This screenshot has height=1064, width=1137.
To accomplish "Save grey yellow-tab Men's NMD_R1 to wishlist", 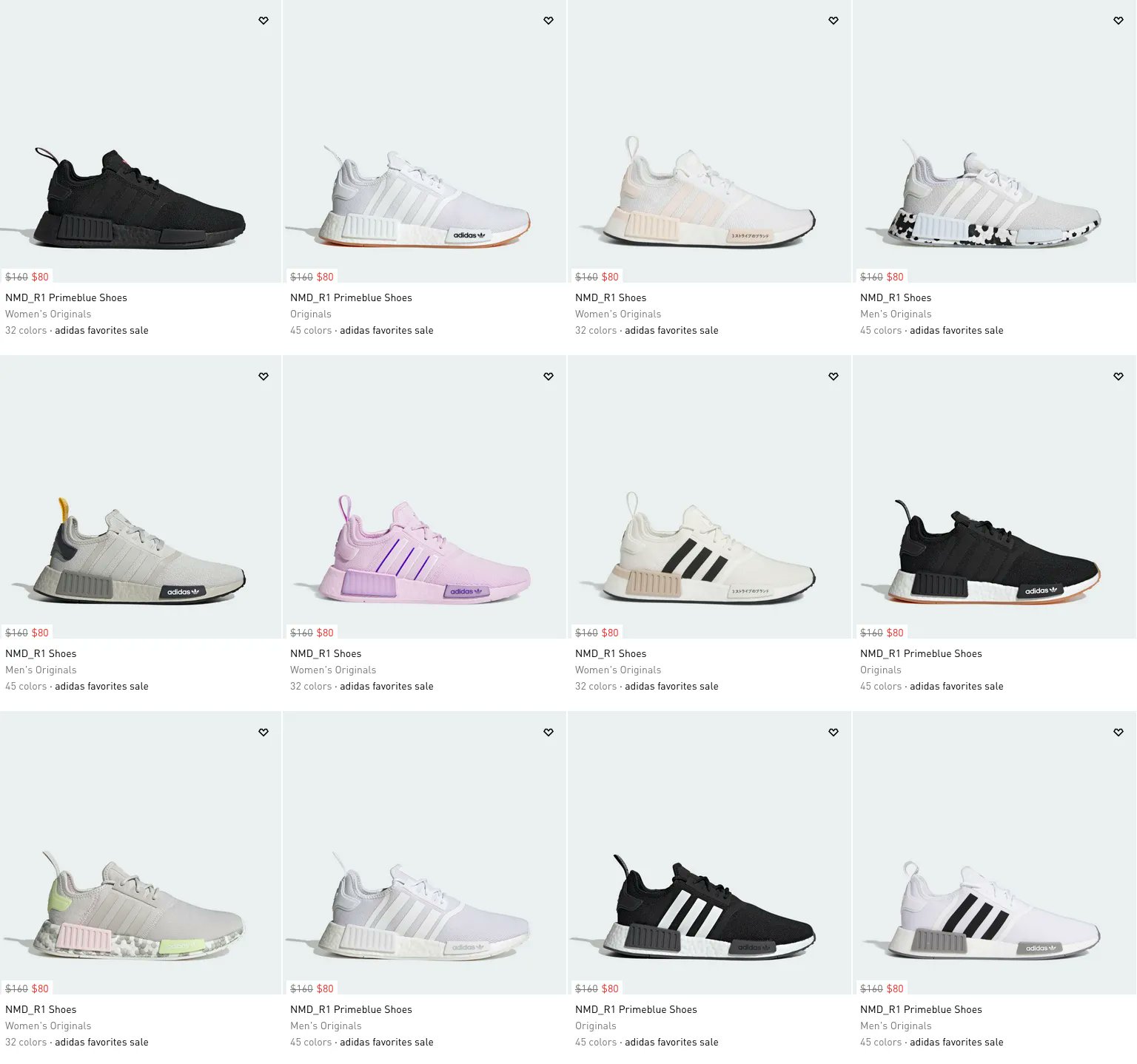I will 264,377.
